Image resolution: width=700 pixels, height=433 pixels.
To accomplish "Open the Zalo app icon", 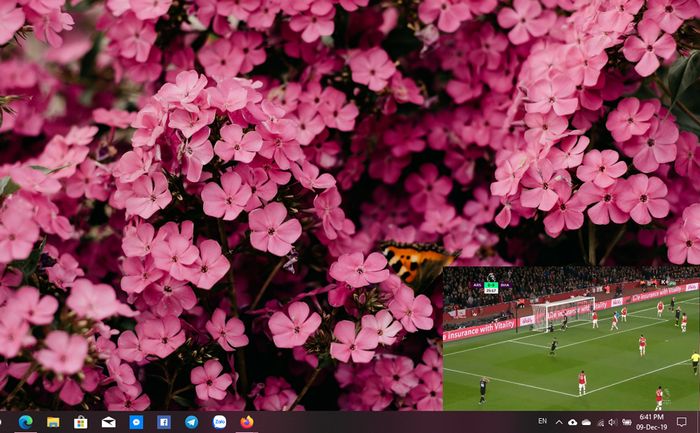I will [219, 422].
